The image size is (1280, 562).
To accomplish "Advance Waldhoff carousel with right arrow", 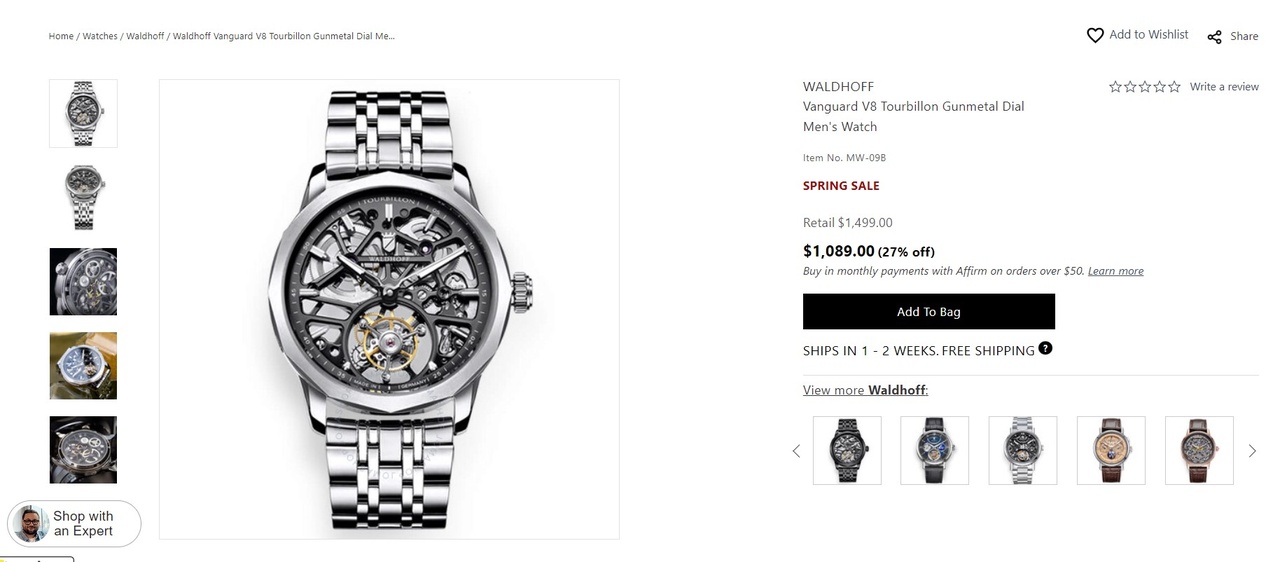I will [x=1252, y=451].
